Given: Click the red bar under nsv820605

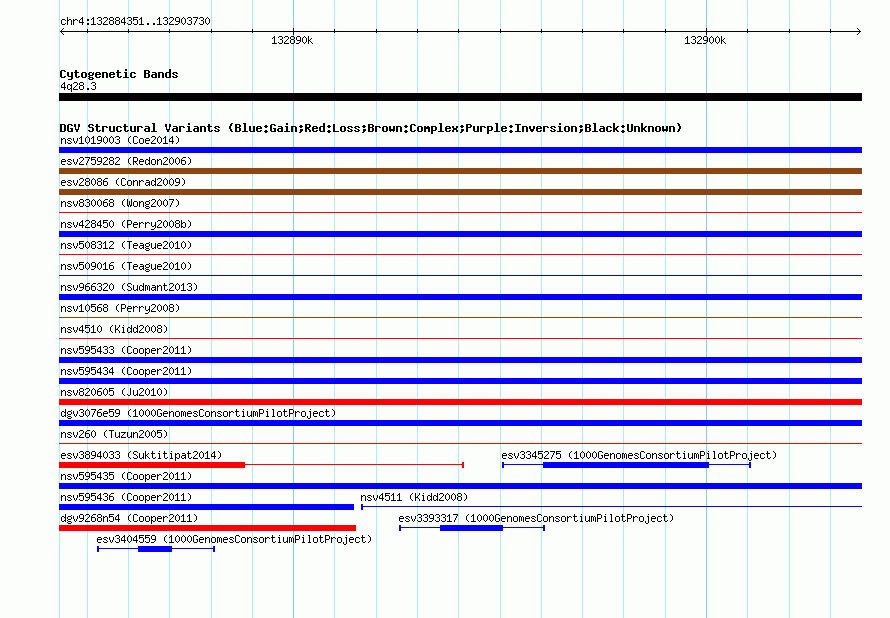Looking at the screenshot, I should (460, 402).
